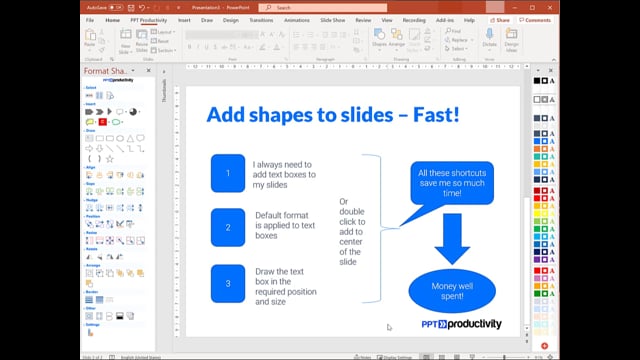Expand the Layout dropdown in Slides group
This screenshot has height=360, width=640.
(x=163, y=32)
